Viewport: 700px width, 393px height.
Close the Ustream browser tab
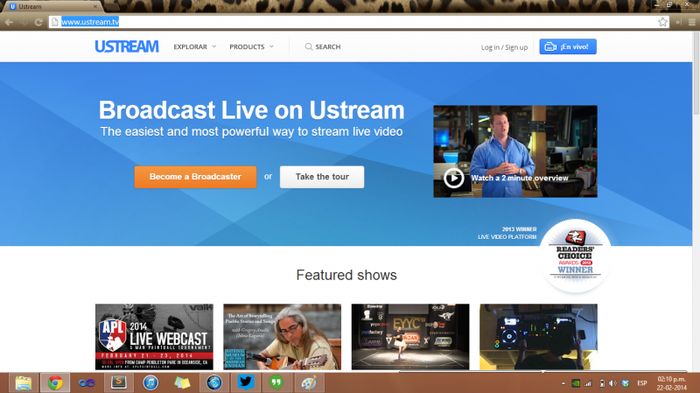click(95, 7)
